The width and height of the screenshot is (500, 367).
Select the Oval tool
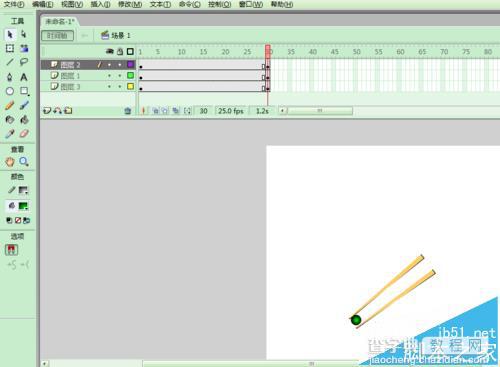click(10, 91)
